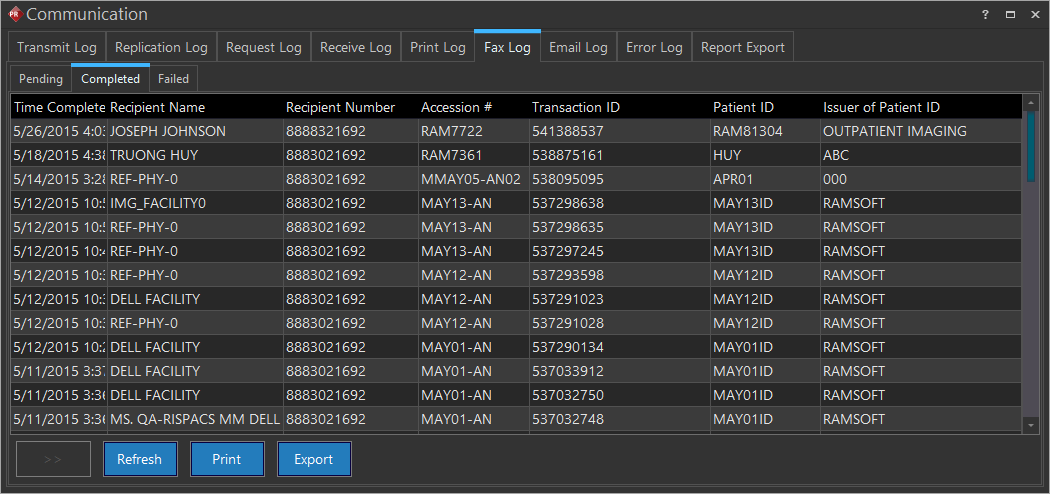Click the scrollbar up arrow
Viewport: 1050px width, 494px height.
click(x=1031, y=102)
